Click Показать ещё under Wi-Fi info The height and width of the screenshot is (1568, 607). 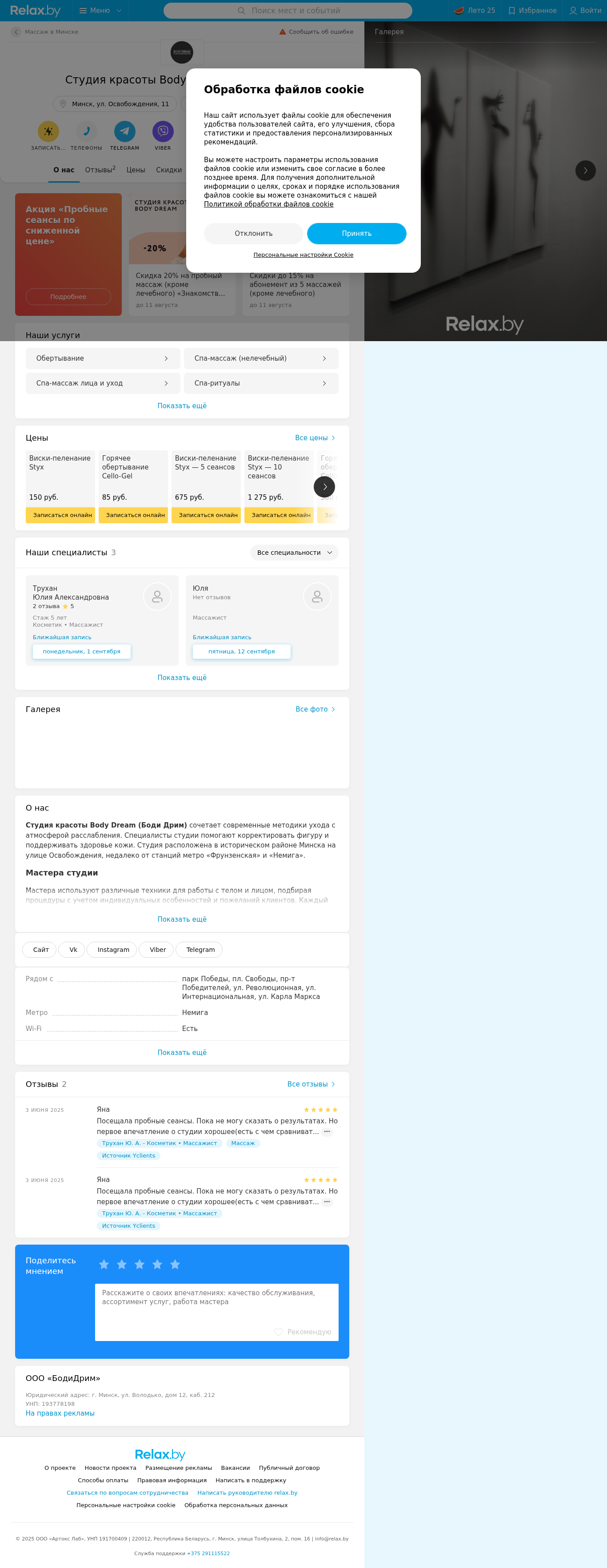182,1052
